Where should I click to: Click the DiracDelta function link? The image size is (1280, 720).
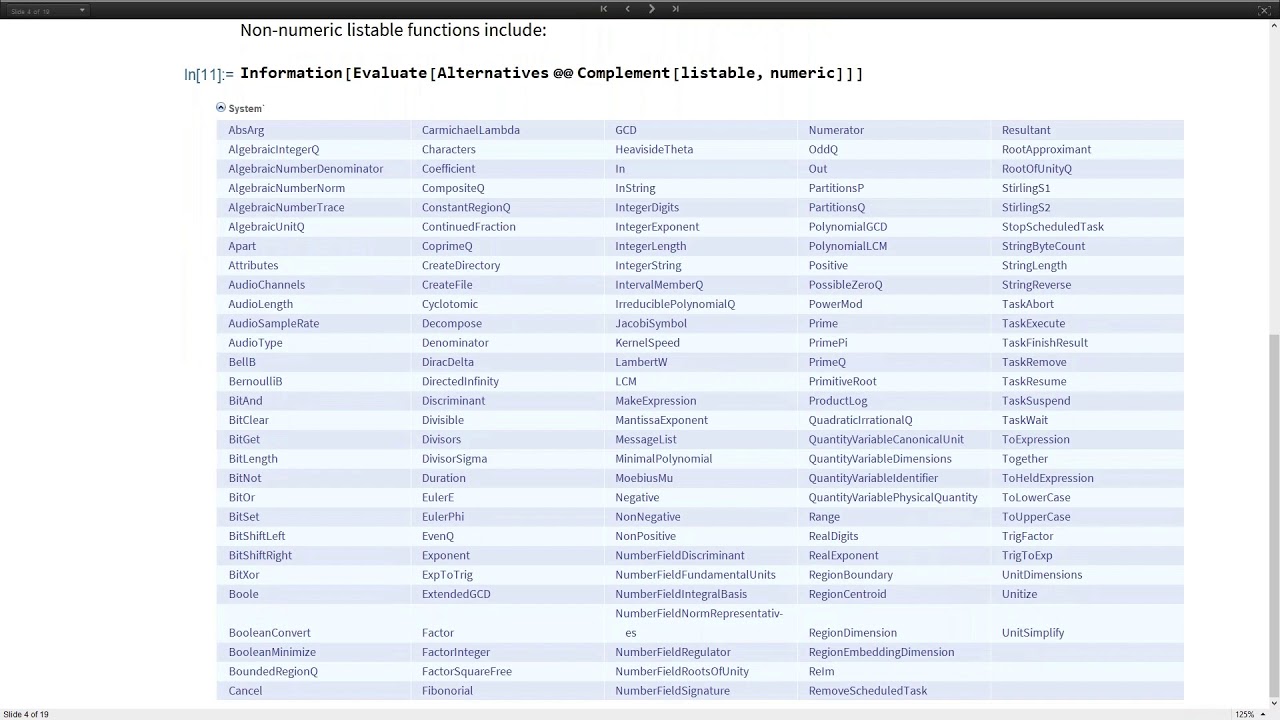[x=447, y=362]
